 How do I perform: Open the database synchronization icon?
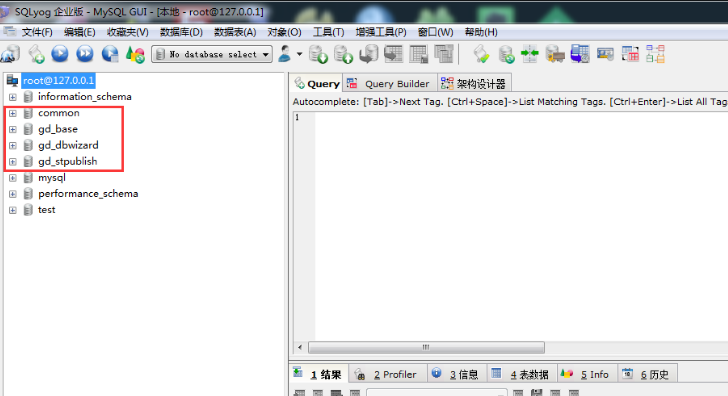point(506,54)
